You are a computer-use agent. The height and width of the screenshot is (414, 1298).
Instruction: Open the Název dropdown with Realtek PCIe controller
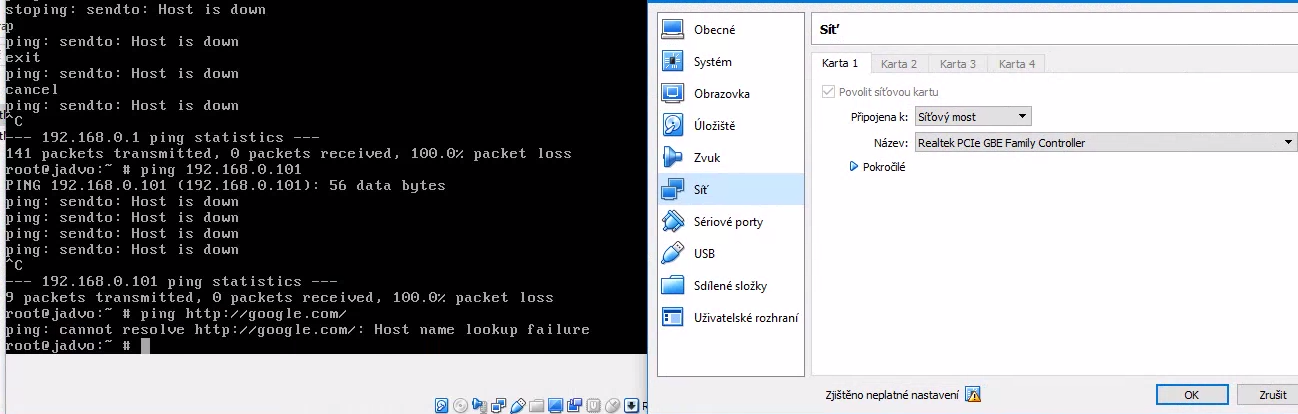(x=1105, y=143)
